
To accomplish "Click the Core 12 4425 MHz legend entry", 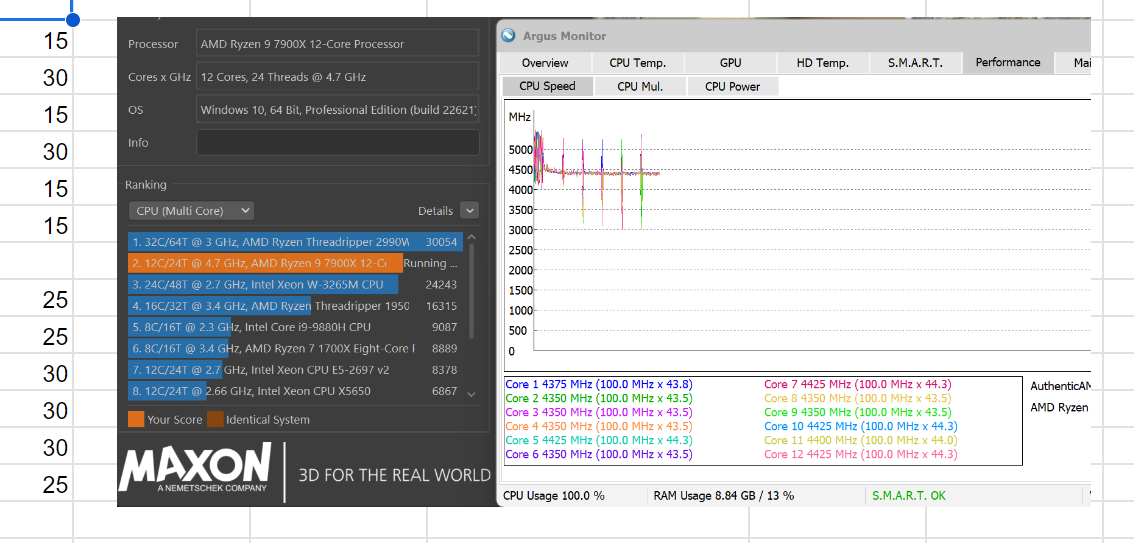I will (x=861, y=454).
